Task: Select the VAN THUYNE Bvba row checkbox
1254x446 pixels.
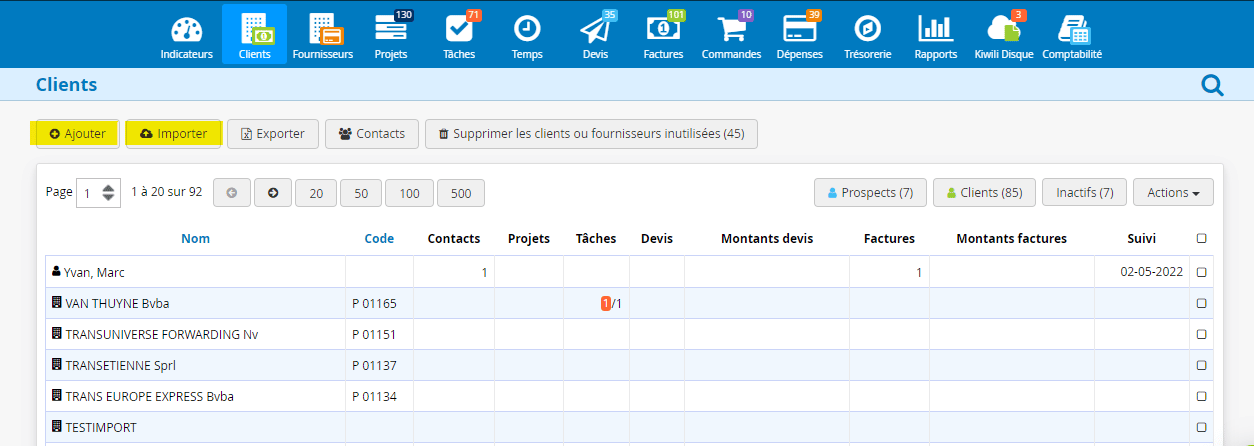Action: click(x=1201, y=303)
